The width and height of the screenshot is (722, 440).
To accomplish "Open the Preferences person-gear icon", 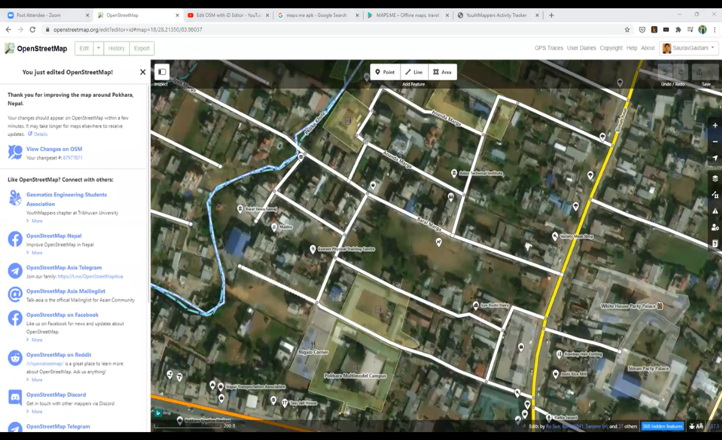I will (715, 227).
